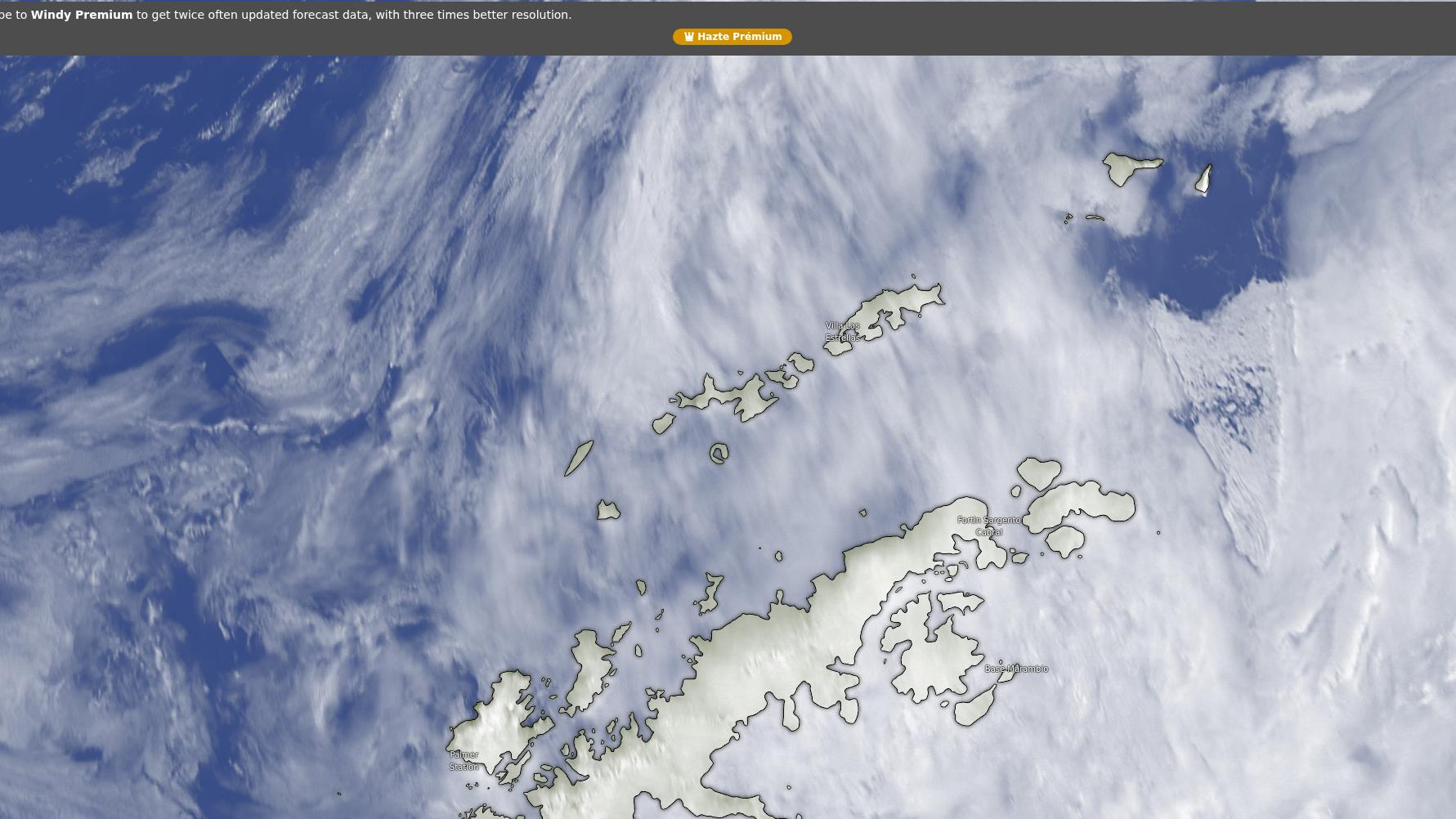Open the Base Marambio station label
Screen dimensions: 1456x819
[x=1015, y=669]
